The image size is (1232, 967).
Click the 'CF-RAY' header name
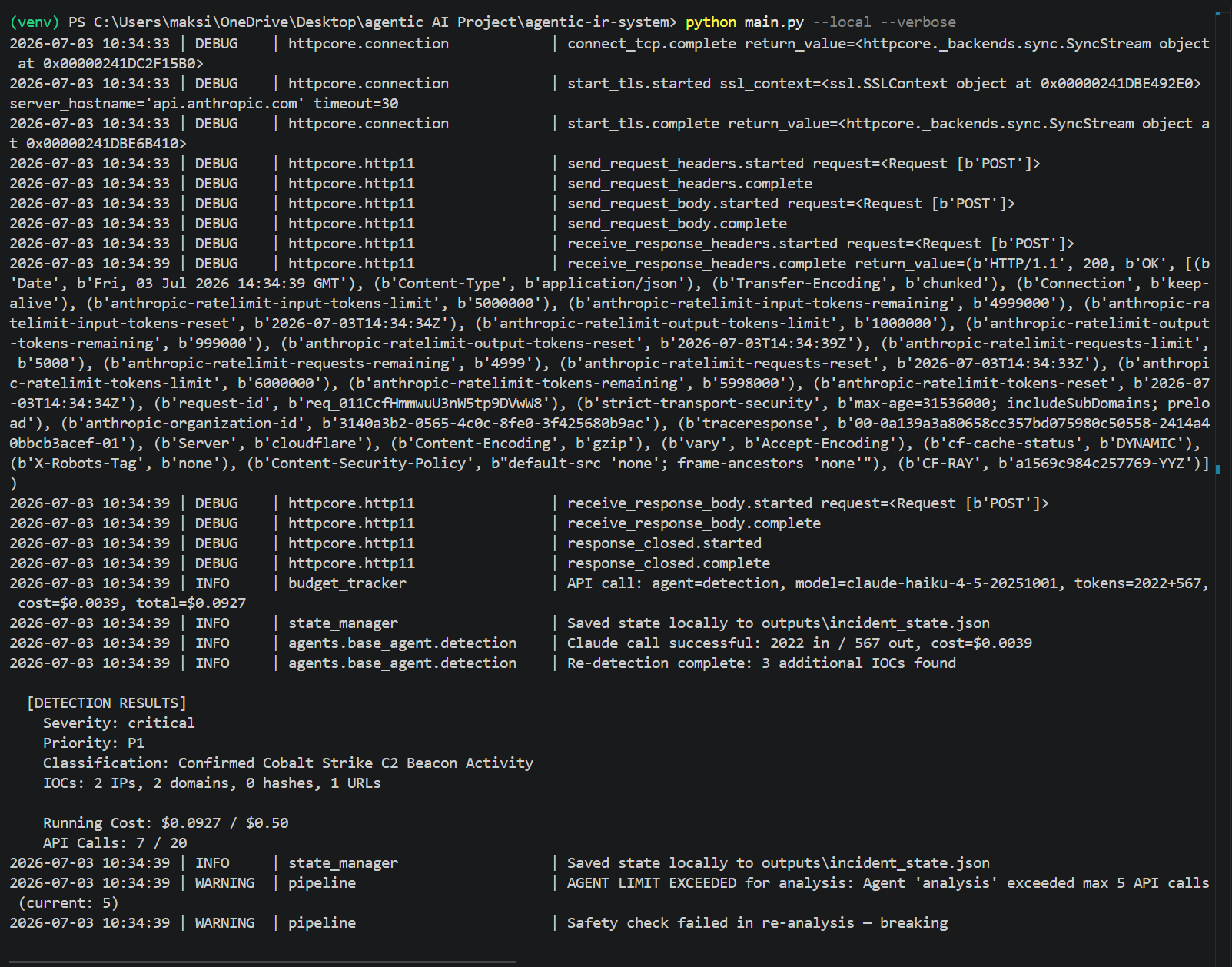(x=948, y=464)
